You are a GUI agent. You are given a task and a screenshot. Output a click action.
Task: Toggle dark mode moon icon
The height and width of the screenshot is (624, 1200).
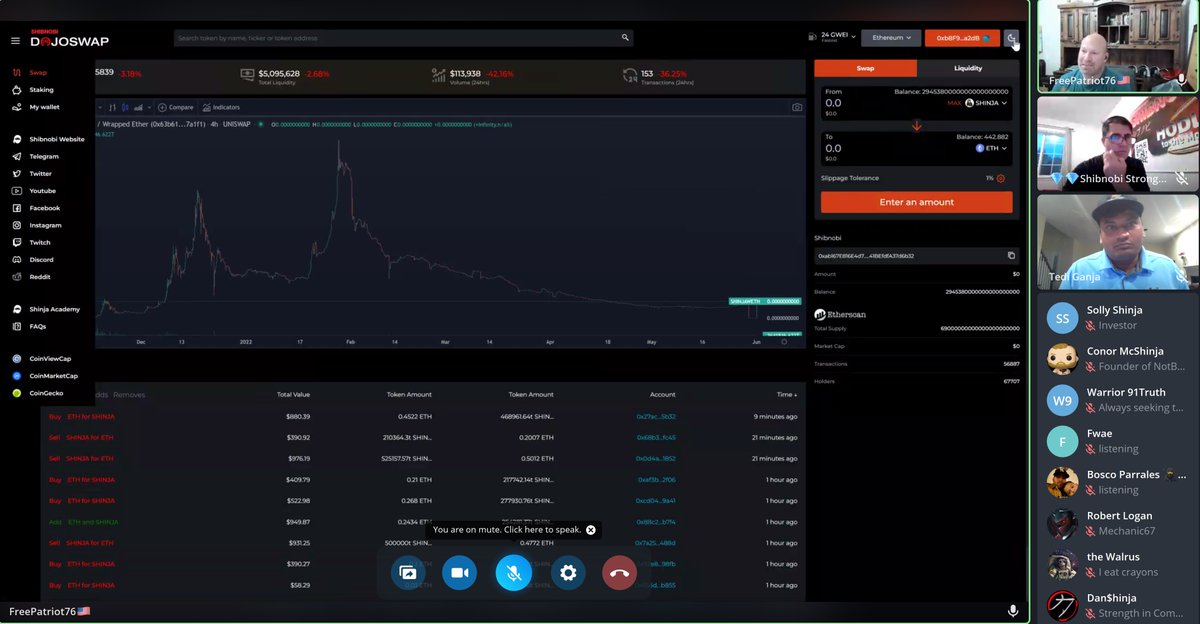(1011, 38)
